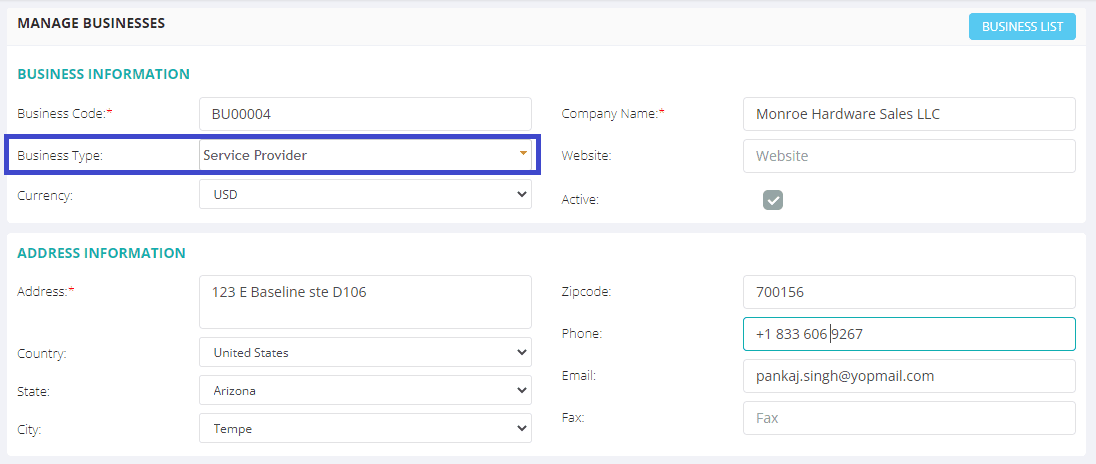
Task: Click the BUSINESS INFORMATION section heading
Action: (x=103, y=74)
